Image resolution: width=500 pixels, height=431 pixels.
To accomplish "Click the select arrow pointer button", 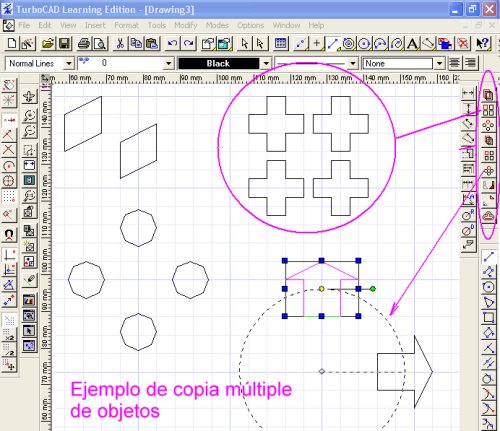I will pyautogui.click(x=244, y=43).
